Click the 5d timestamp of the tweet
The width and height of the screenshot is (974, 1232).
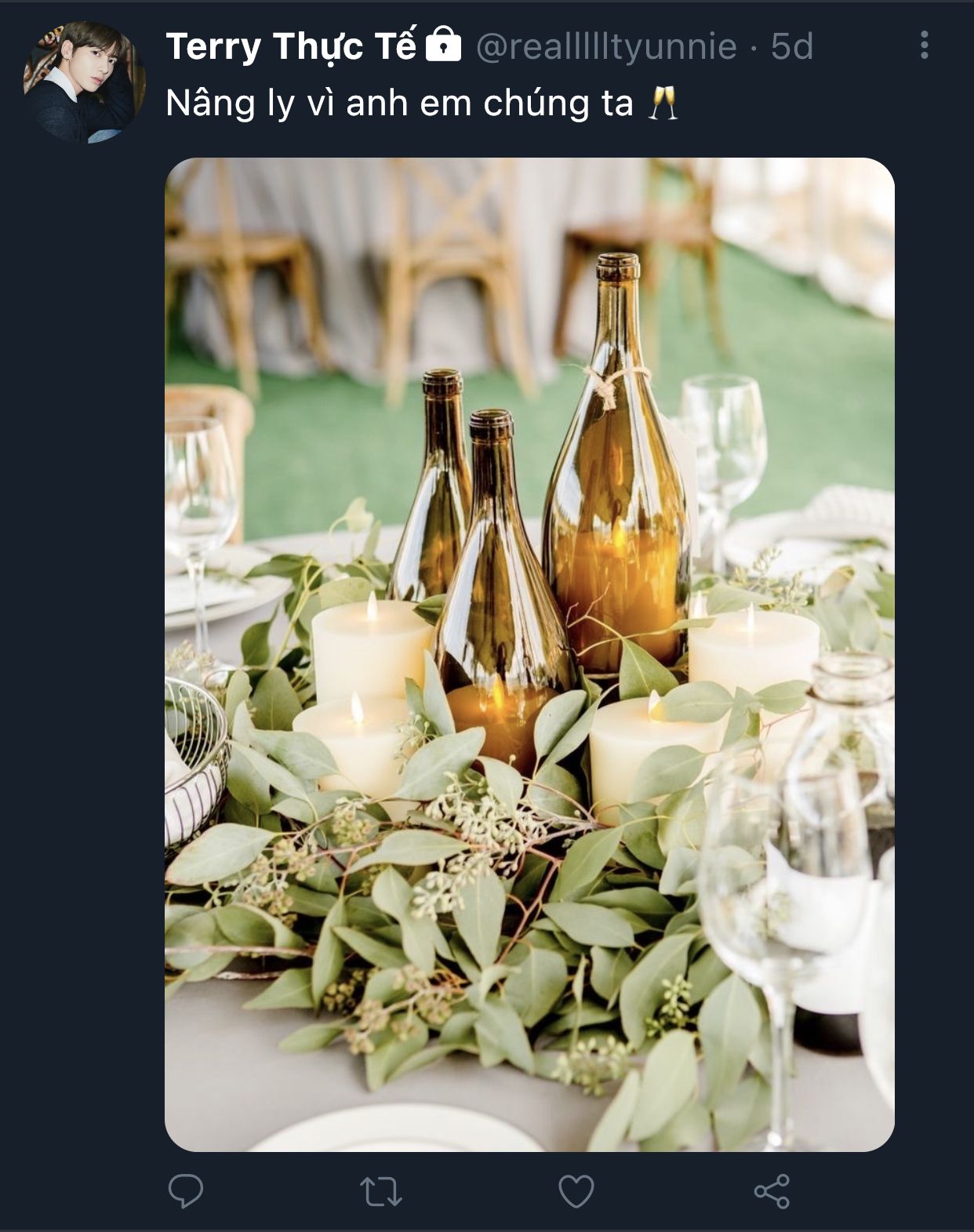tap(792, 46)
